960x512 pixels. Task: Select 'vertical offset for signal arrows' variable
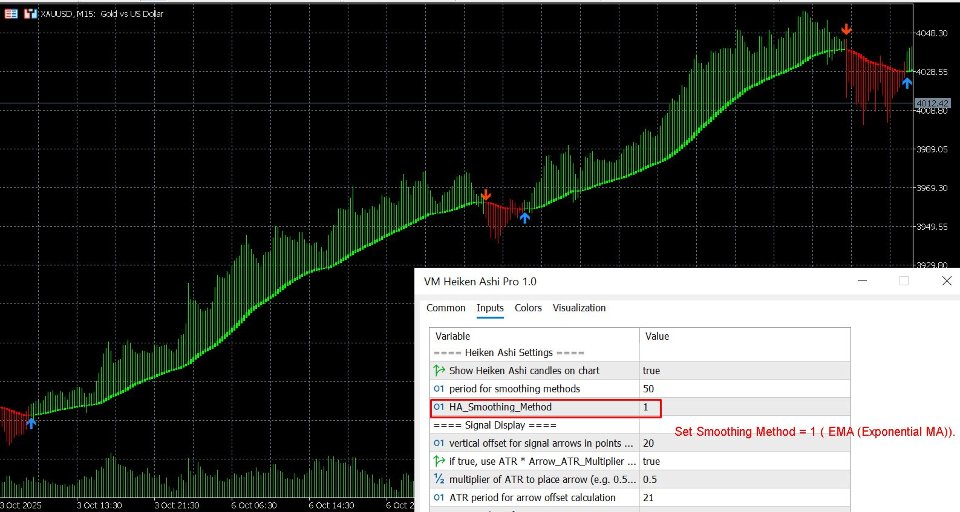pos(541,443)
